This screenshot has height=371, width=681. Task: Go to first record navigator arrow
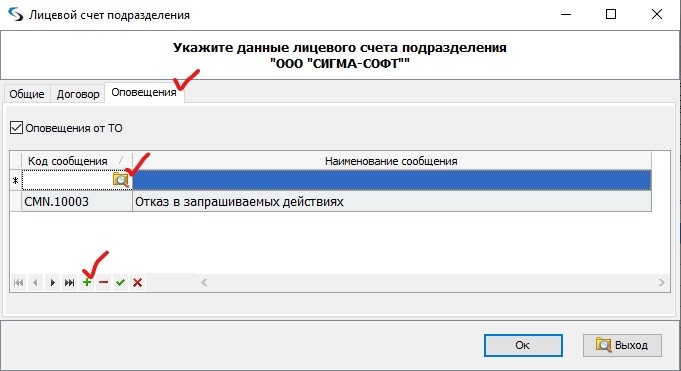[18, 283]
